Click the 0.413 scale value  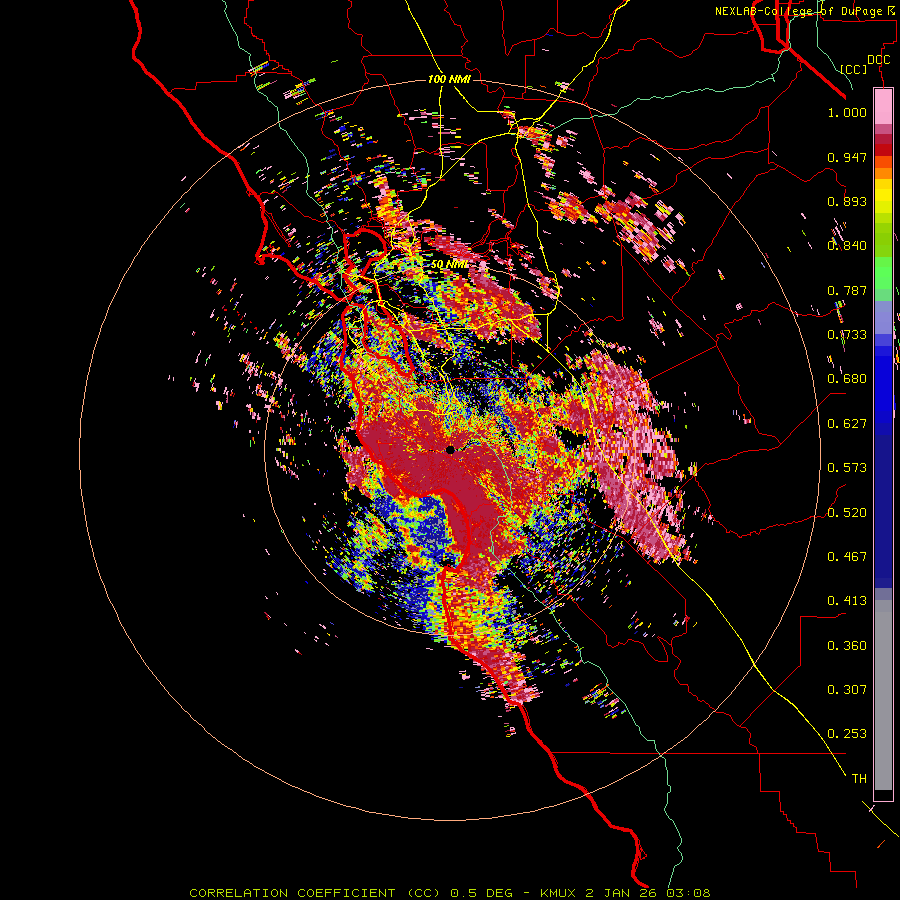point(847,601)
